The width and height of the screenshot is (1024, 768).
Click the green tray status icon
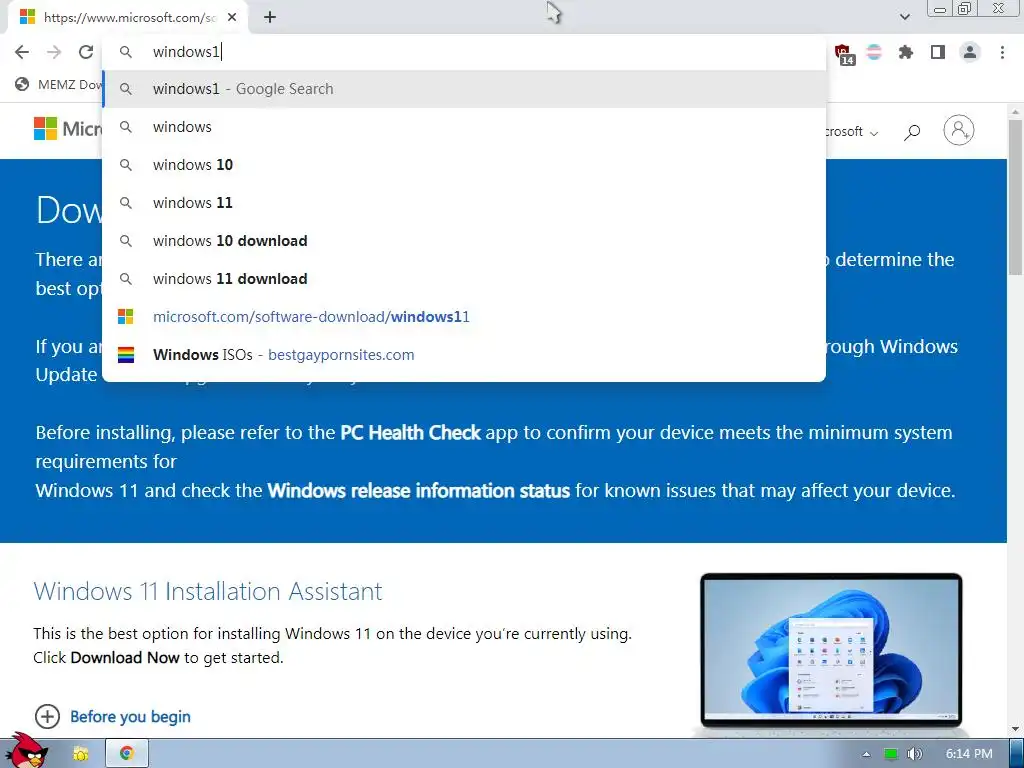point(891,754)
